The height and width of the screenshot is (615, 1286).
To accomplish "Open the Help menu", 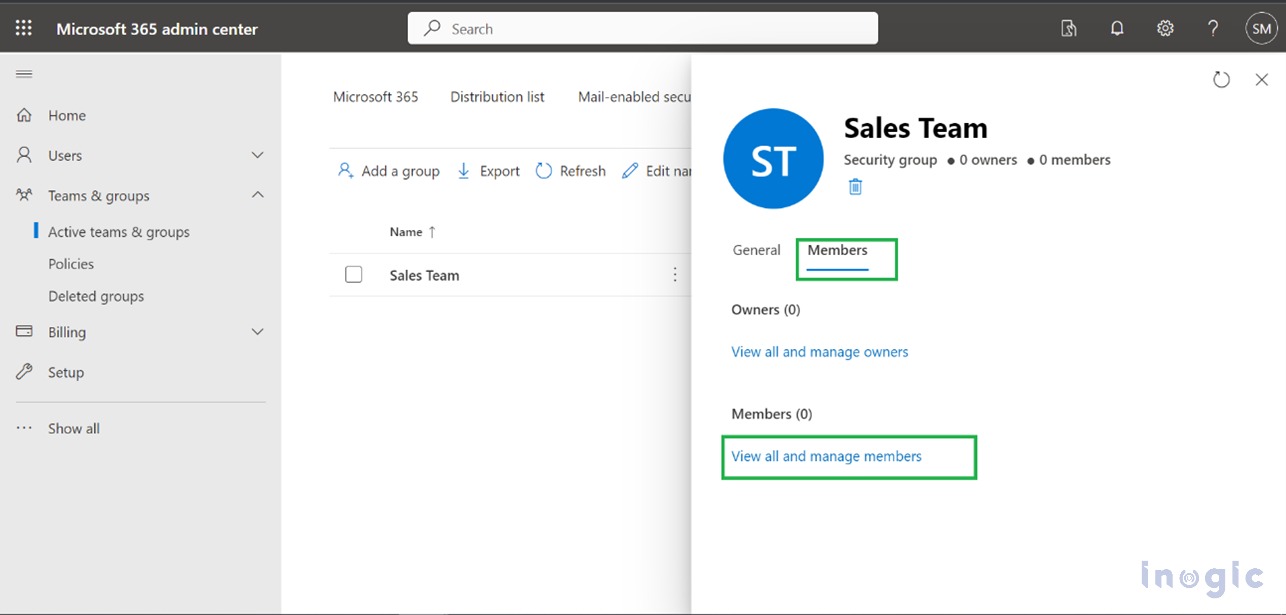I will [x=1213, y=28].
